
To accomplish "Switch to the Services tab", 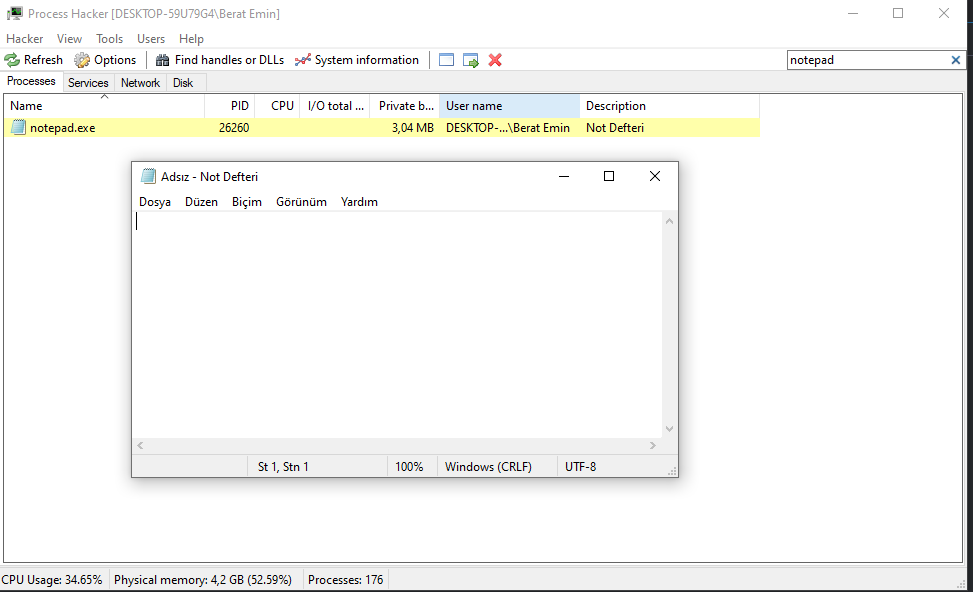I will (88, 83).
